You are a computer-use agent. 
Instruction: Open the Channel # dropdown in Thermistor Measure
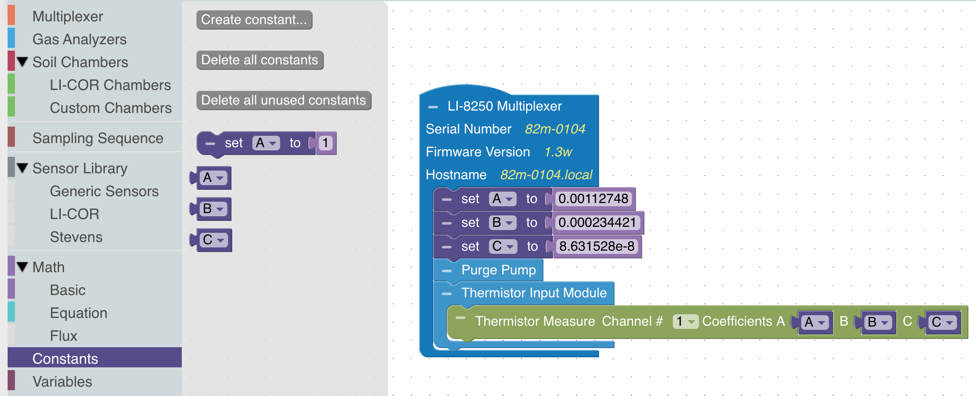[x=685, y=321]
